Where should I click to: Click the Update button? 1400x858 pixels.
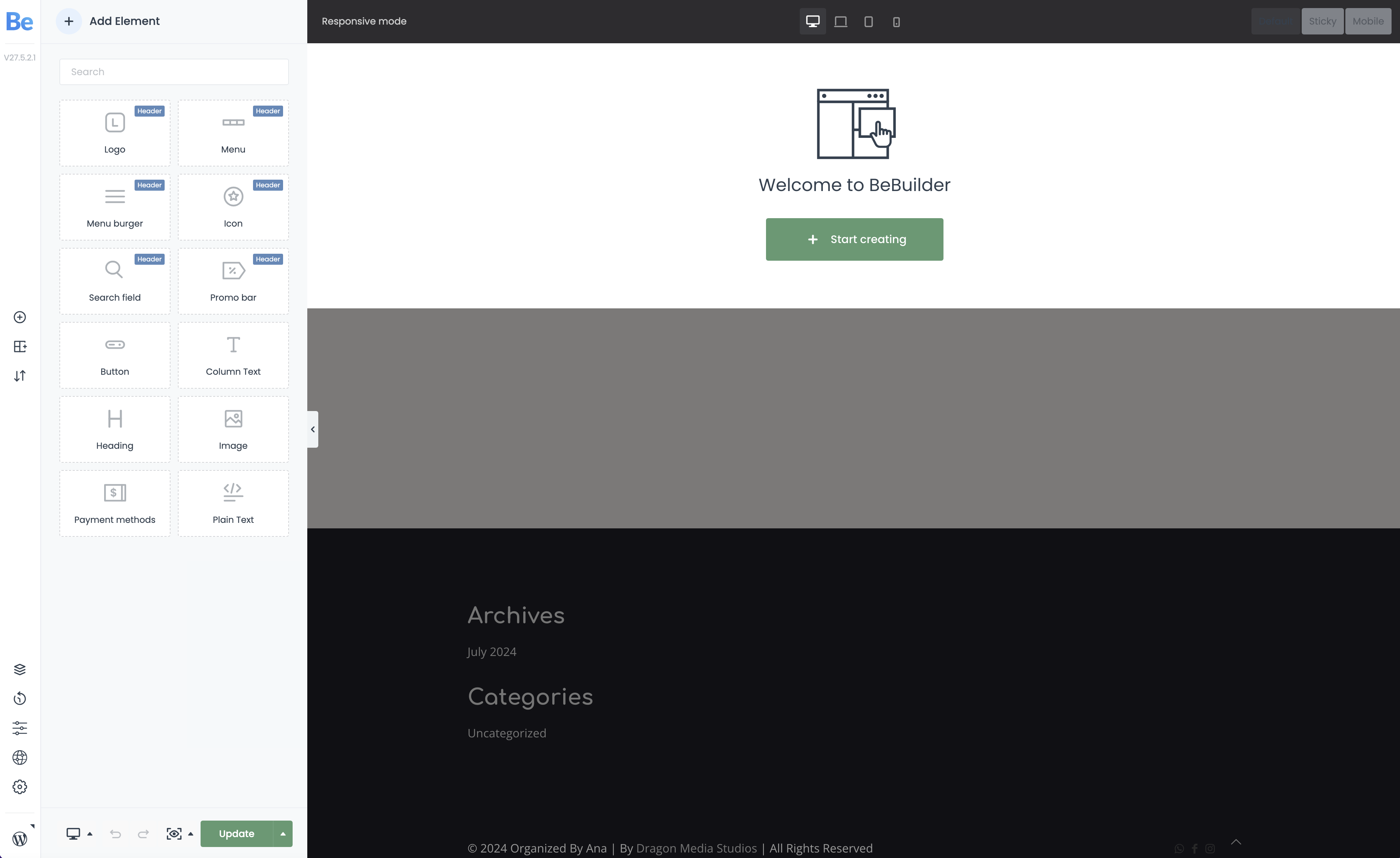point(237,833)
